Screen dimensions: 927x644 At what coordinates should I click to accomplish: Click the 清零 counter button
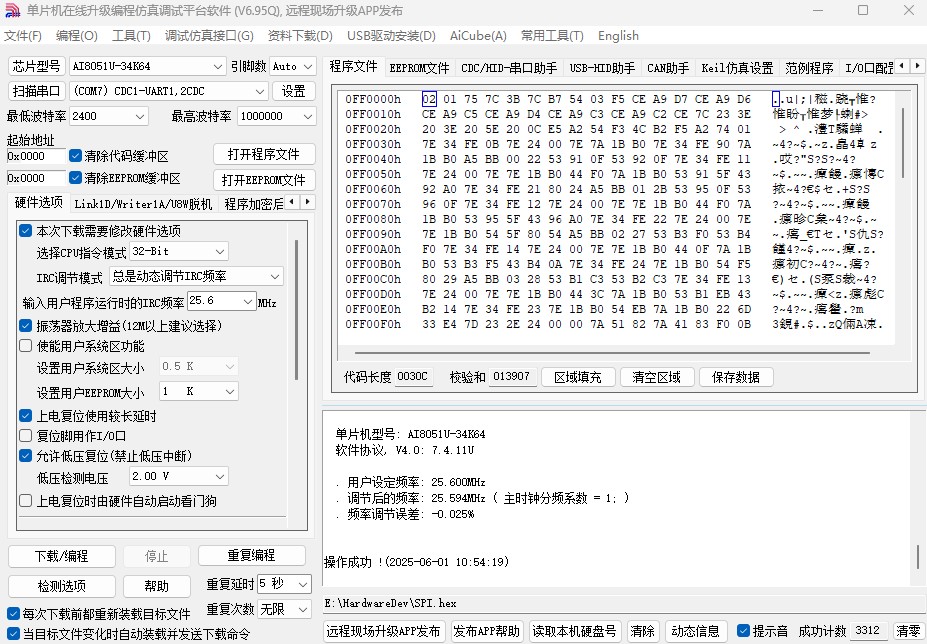[908, 631]
